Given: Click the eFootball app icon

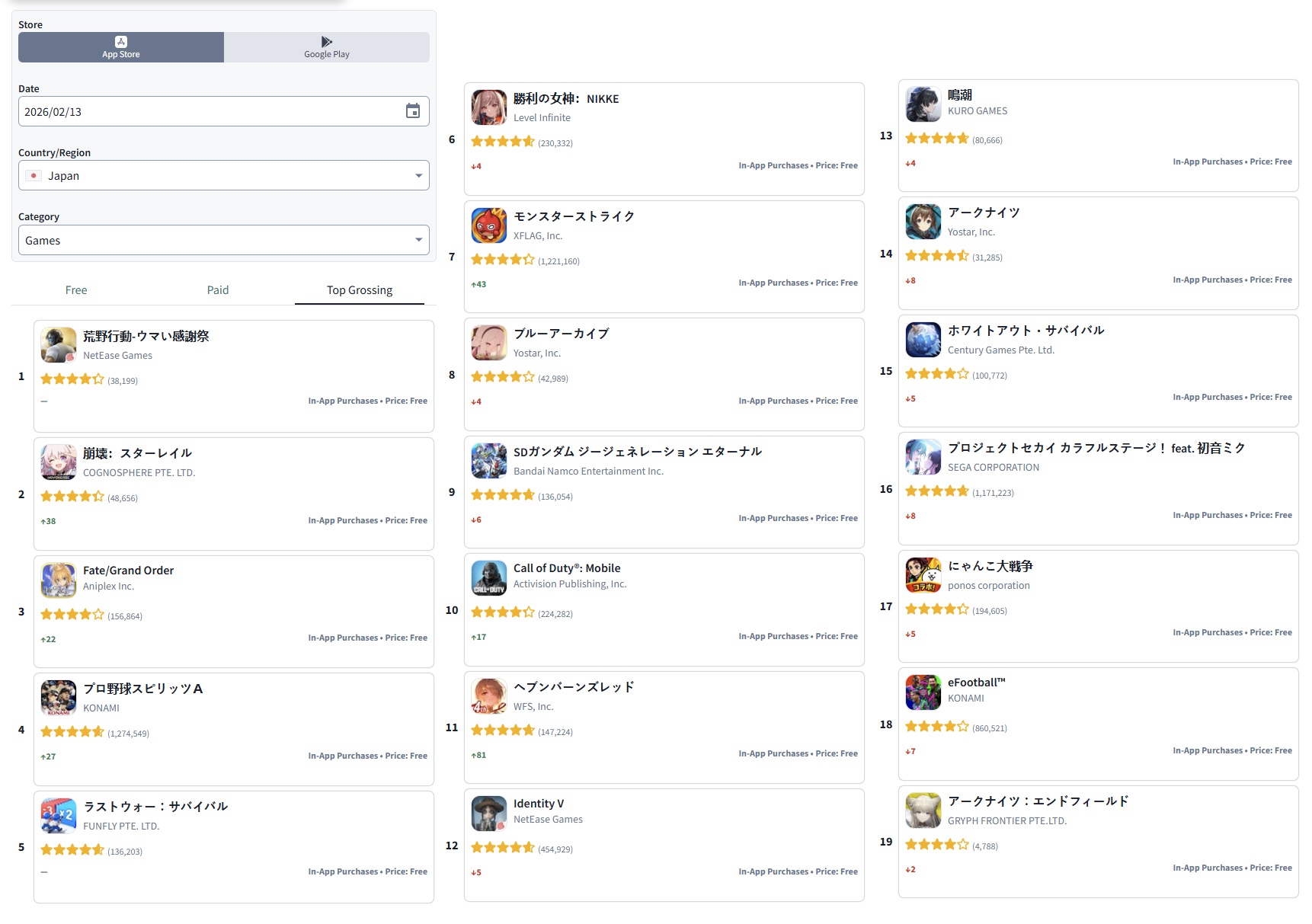Looking at the screenshot, I should [923, 692].
